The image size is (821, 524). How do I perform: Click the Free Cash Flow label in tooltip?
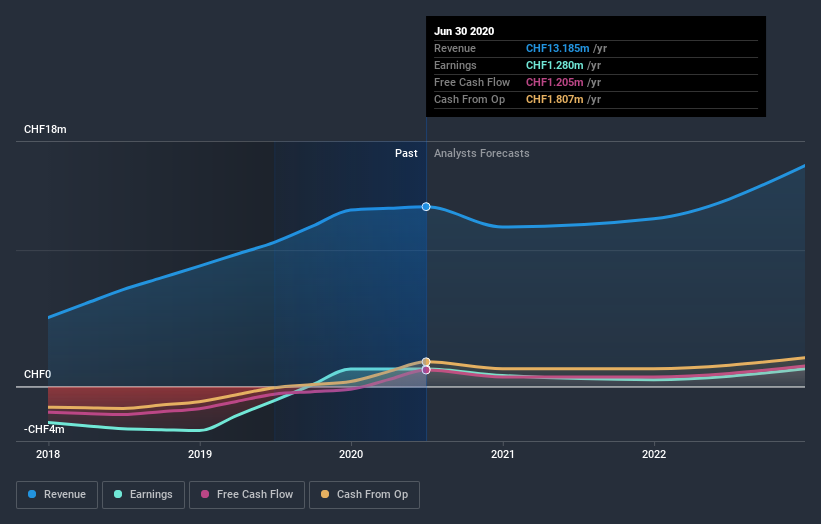coord(472,82)
